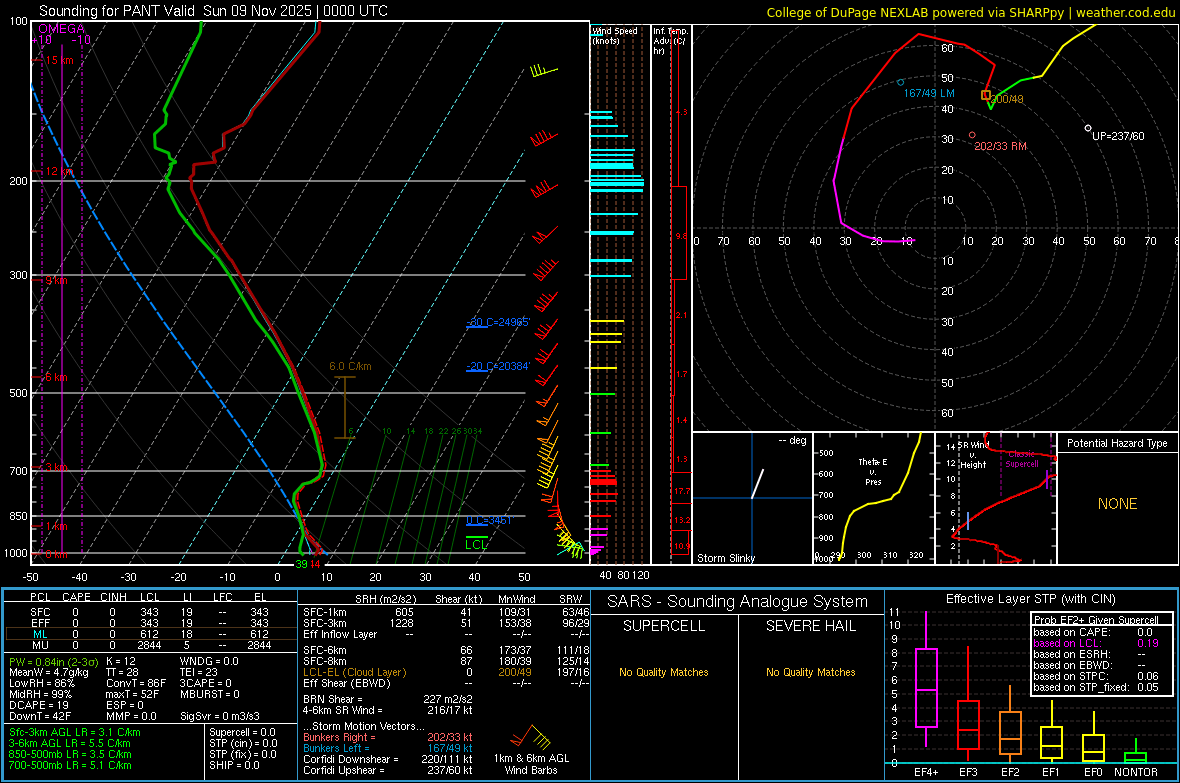Click the Bunkers Left 167/49 LM hodograph marker
The height and width of the screenshot is (783, 1180).
(x=901, y=82)
